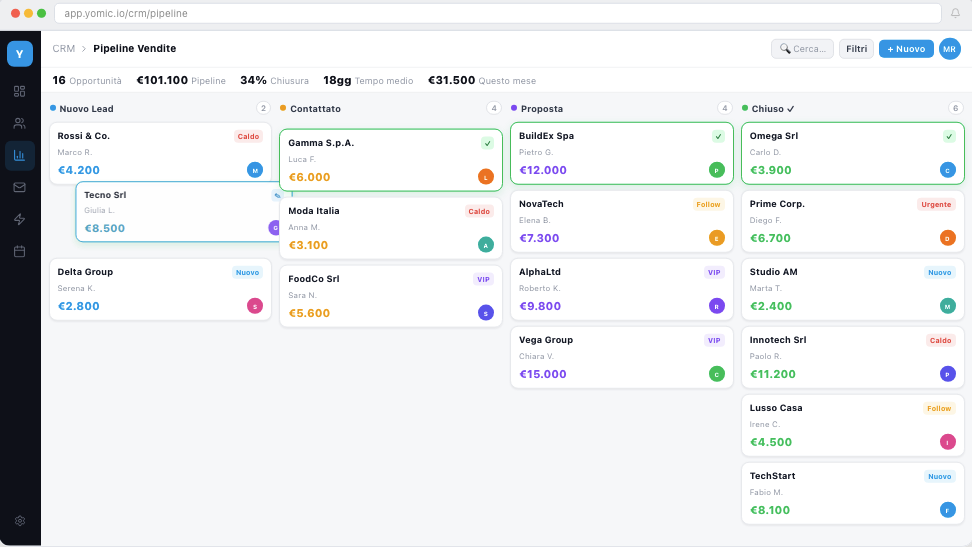Click the 34% Chiusura stat
The width and height of the screenshot is (972, 547).
[275, 81]
